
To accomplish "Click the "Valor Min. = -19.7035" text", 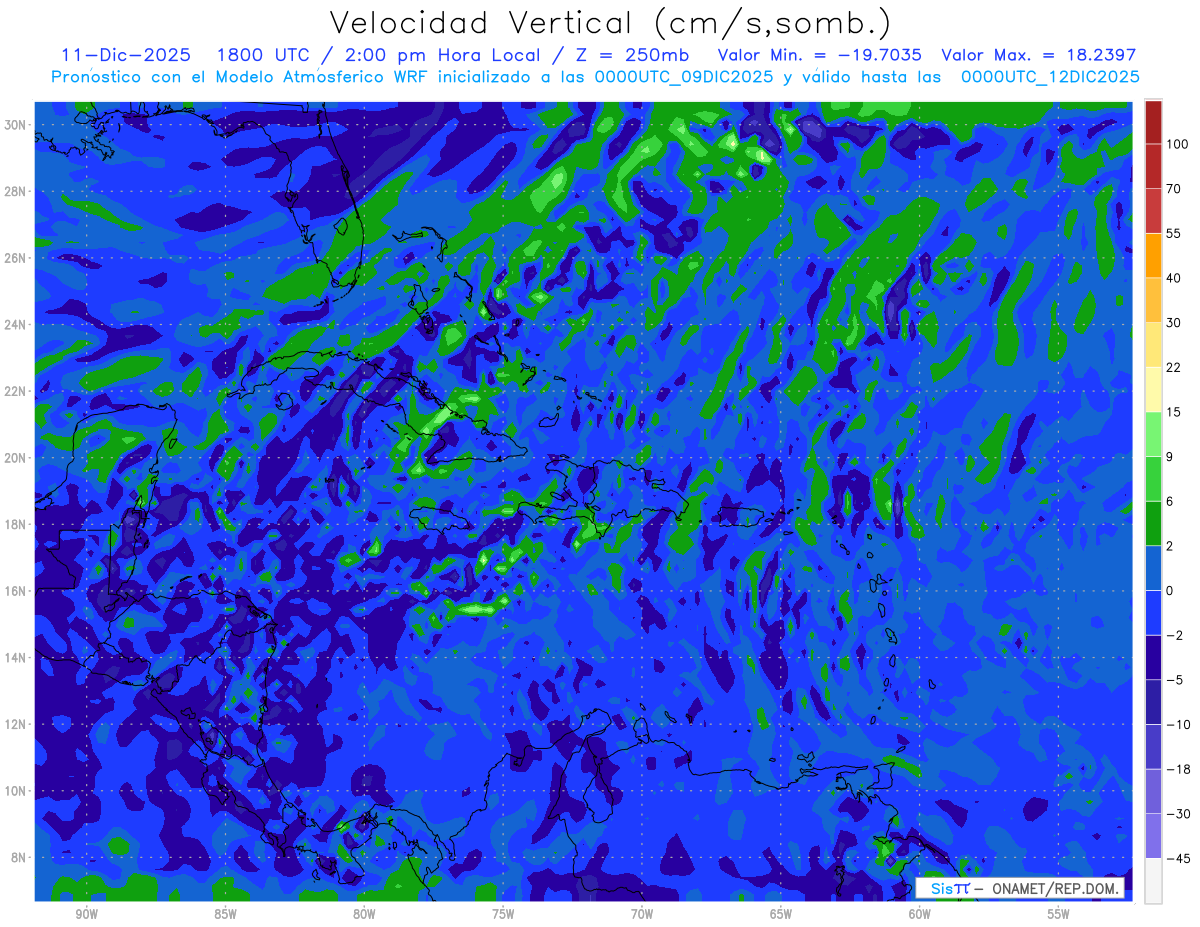I will (820, 55).
